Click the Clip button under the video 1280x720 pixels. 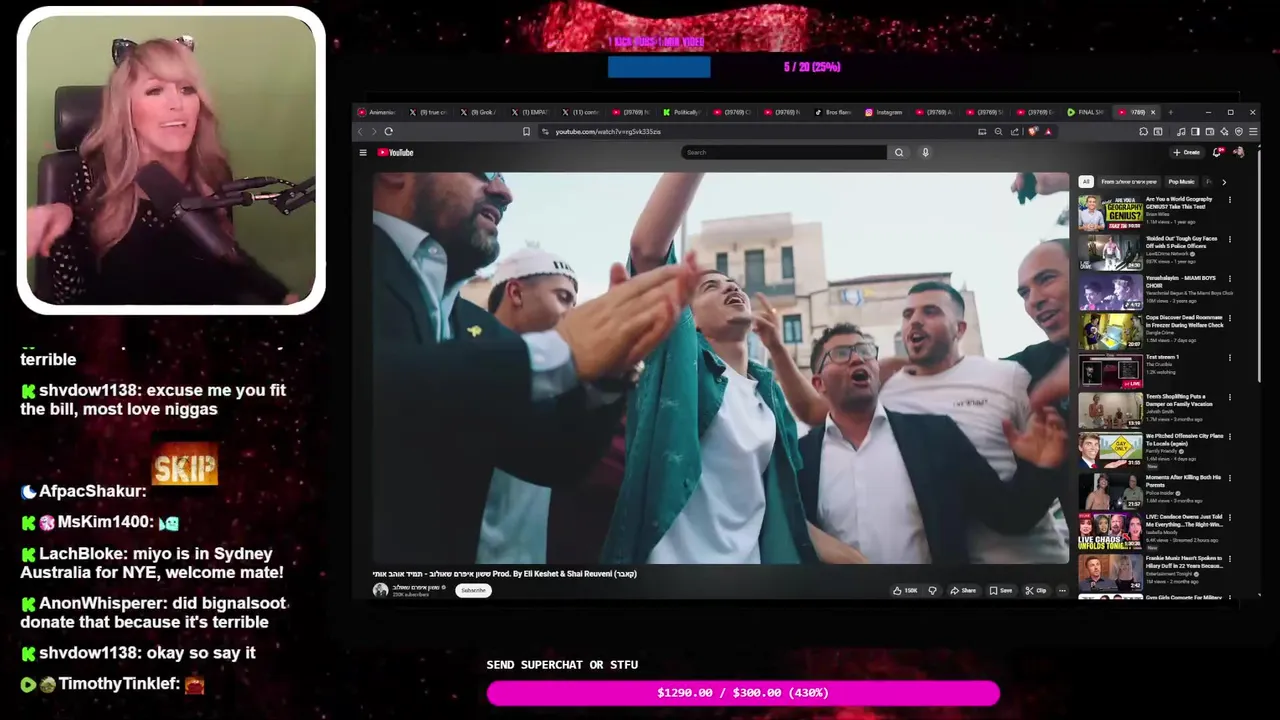point(1036,590)
